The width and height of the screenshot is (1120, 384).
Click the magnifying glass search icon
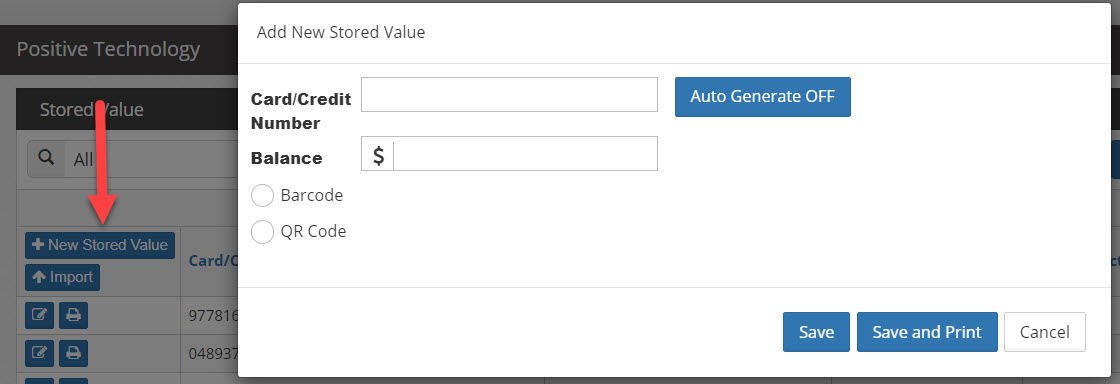(x=46, y=158)
